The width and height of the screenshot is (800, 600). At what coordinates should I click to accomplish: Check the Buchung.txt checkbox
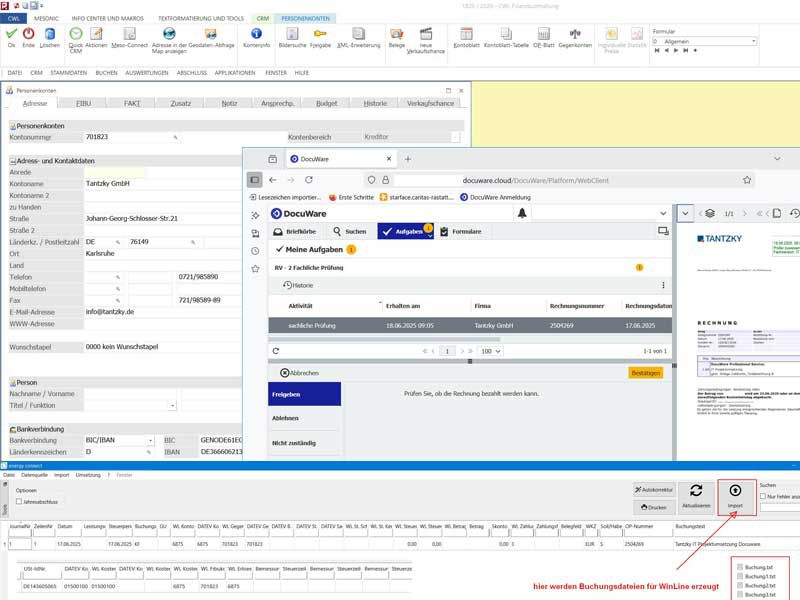[x=740, y=567]
